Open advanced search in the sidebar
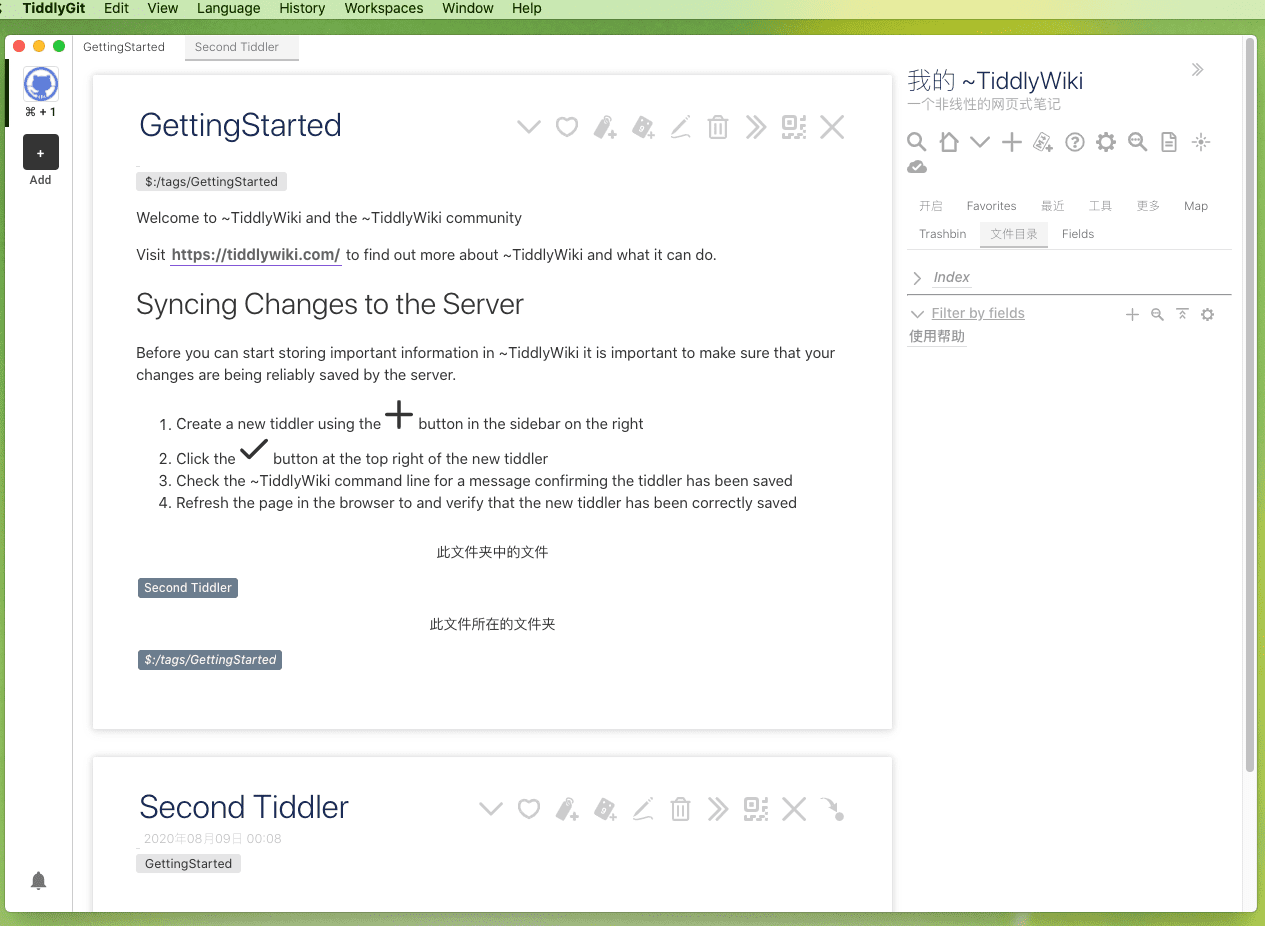The height and width of the screenshot is (926, 1265). pyautogui.click(x=1137, y=141)
